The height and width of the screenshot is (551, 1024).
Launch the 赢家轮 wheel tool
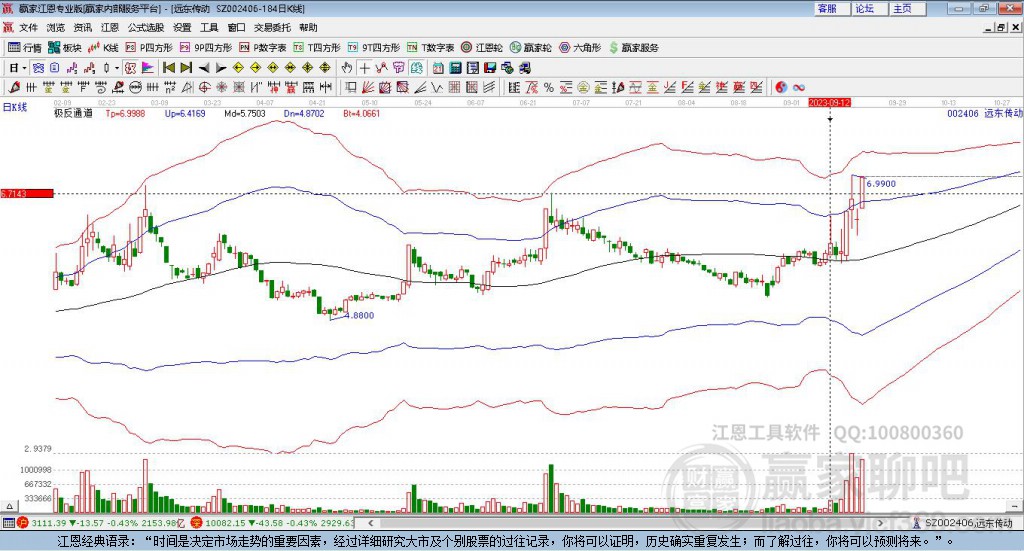(x=531, y=48)
